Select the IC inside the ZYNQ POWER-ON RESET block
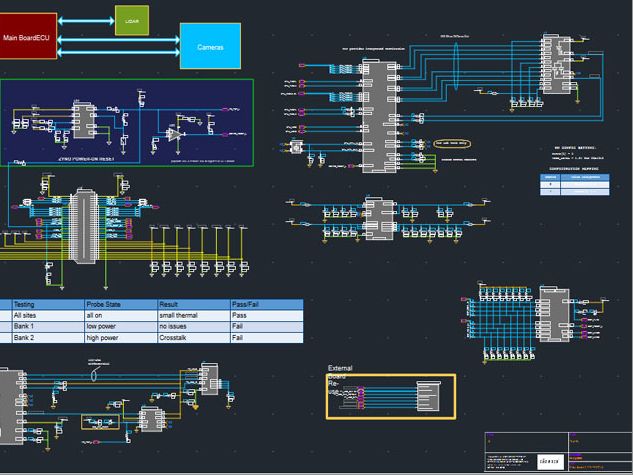The height and width of the screenshot is (475, 633). coord(82,120)
